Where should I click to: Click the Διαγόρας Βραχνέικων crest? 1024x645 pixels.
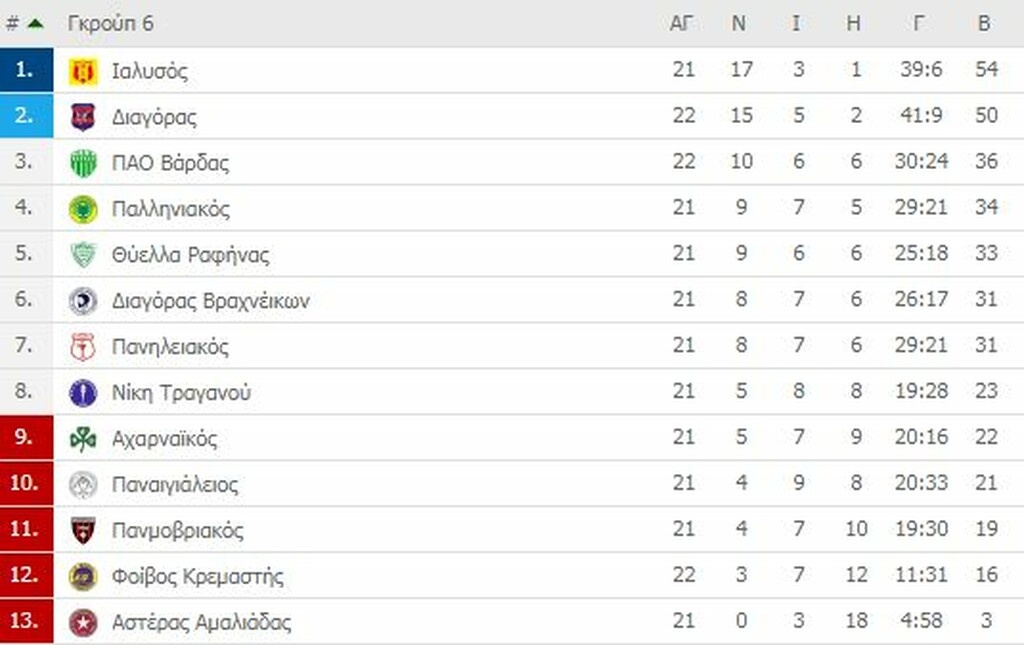point(84,300)
